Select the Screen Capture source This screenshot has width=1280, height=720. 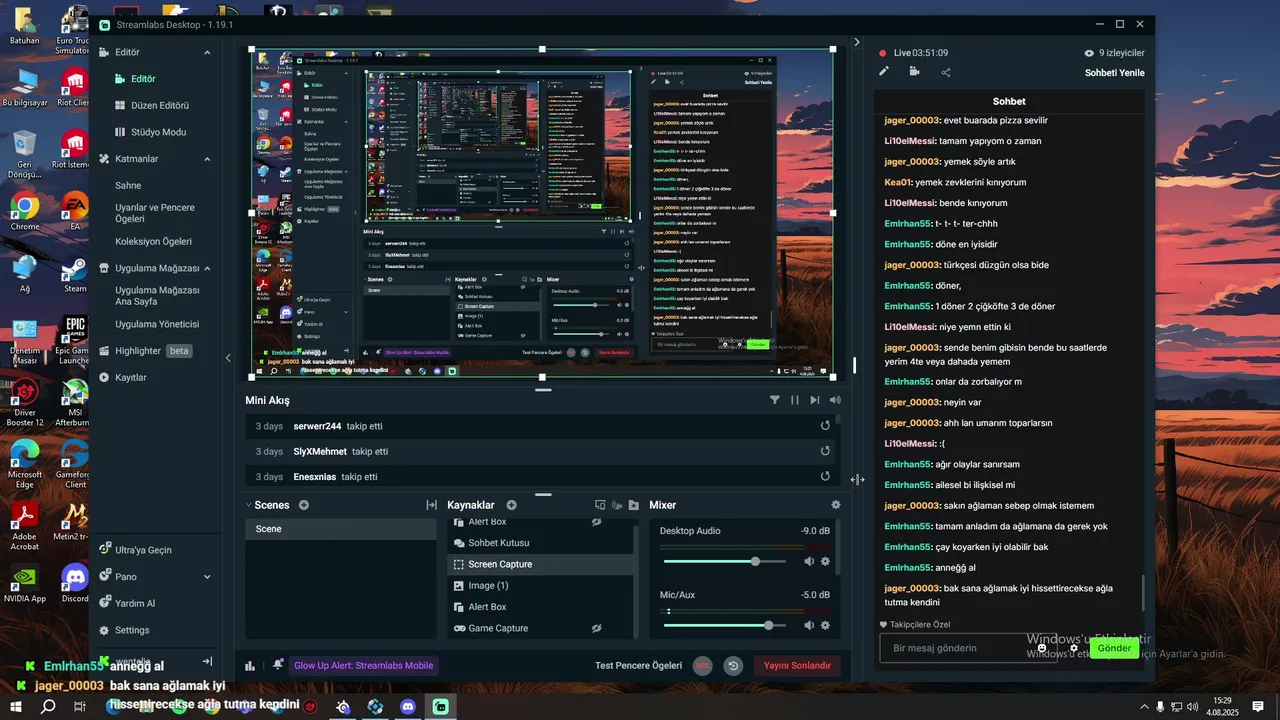(x=540, y=564)
